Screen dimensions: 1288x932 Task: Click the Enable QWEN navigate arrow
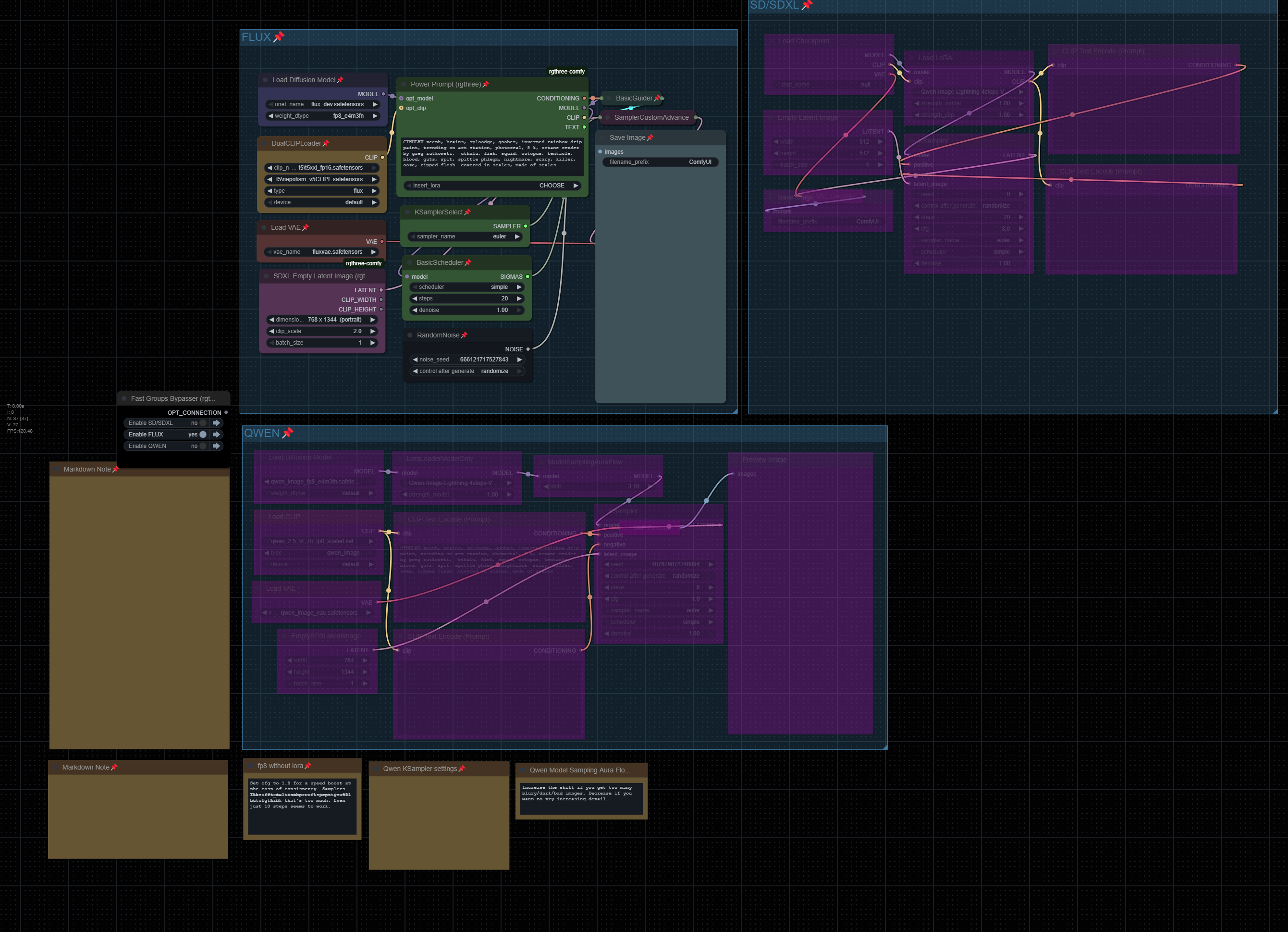point(216,446)
